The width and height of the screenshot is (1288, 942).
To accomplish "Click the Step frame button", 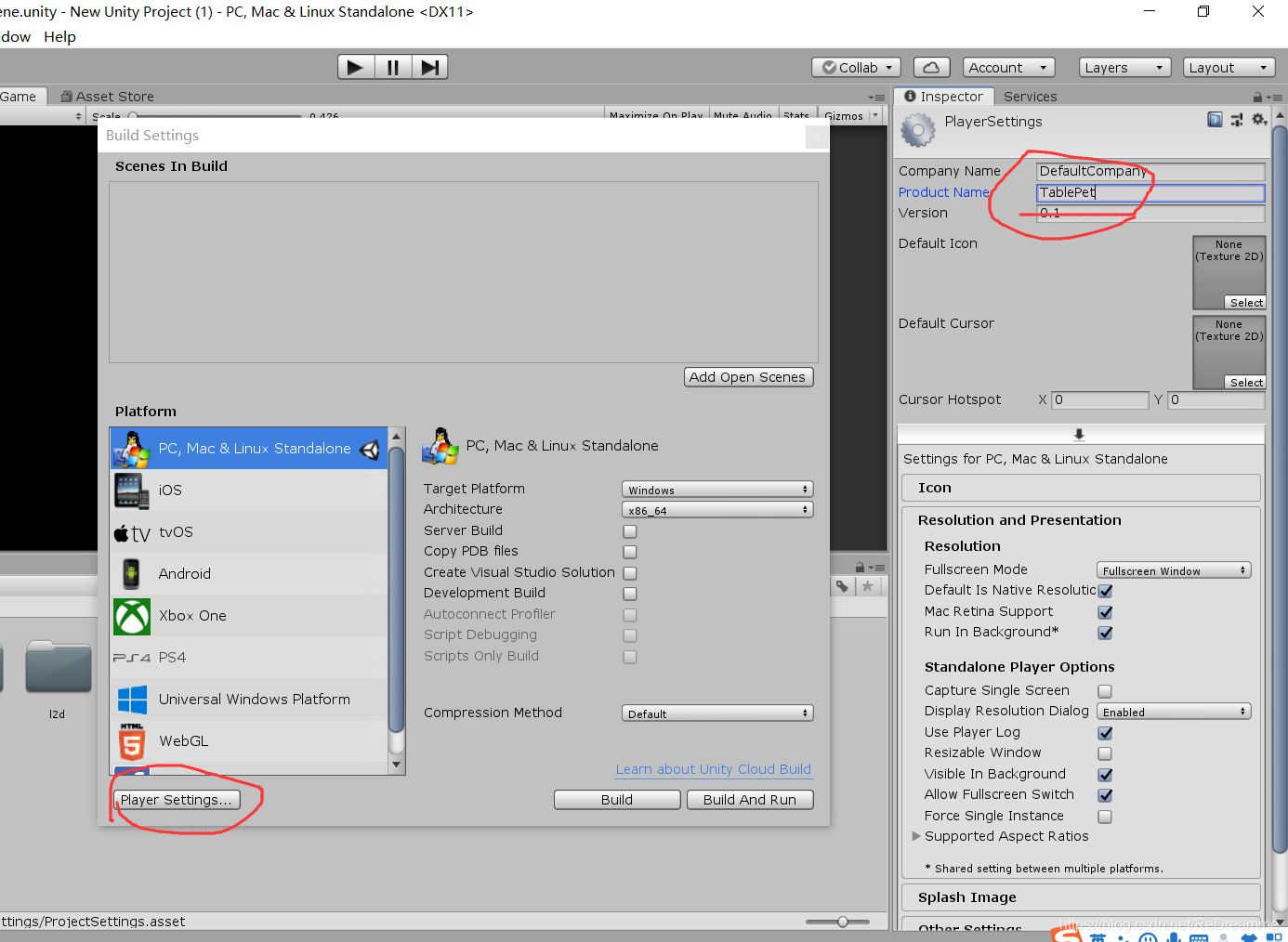I will point(429,67).
